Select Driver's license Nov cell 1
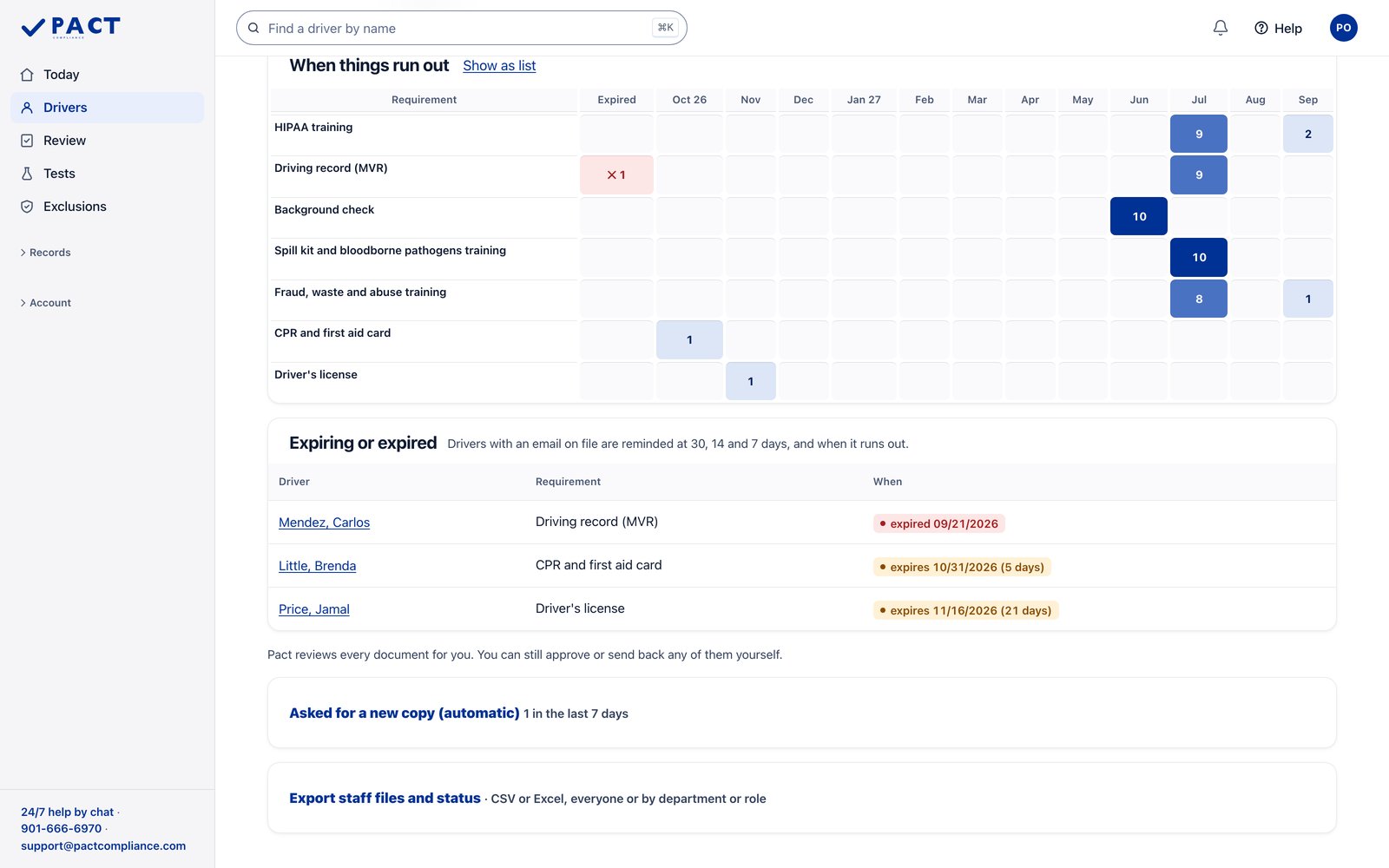Screen dimensions: 1389x868 click(751, 381)
